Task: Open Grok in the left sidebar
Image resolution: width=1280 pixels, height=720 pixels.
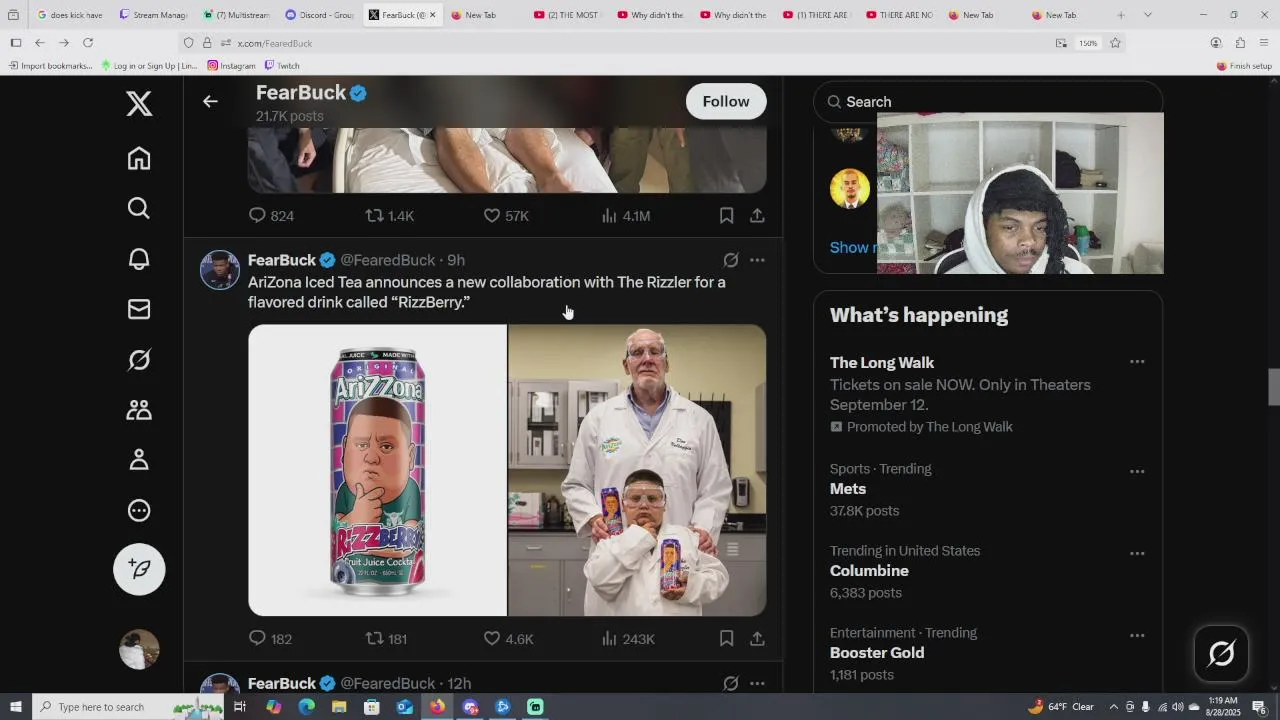Action: click(x=139, y=359)
